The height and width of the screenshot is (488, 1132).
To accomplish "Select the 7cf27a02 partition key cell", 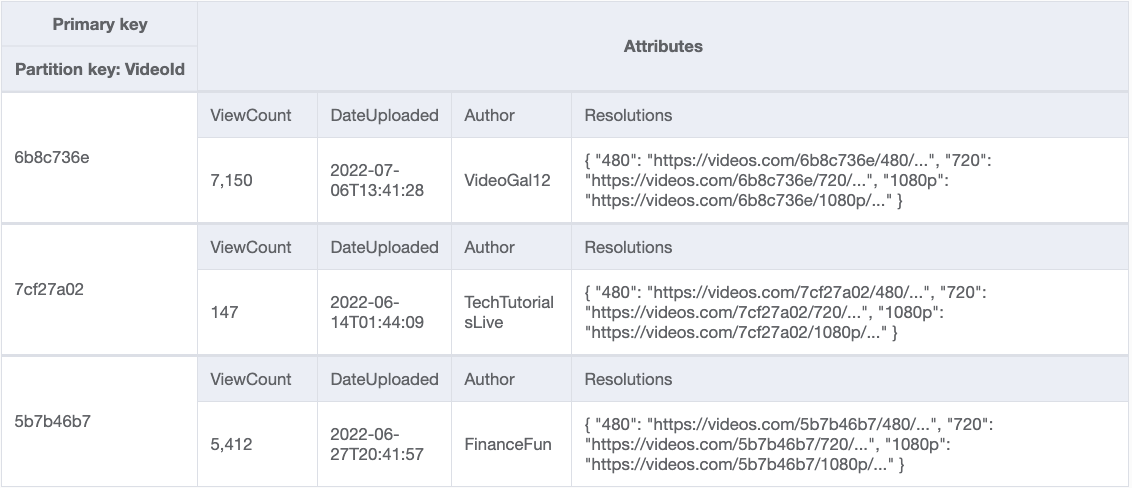I will point(52,288).
